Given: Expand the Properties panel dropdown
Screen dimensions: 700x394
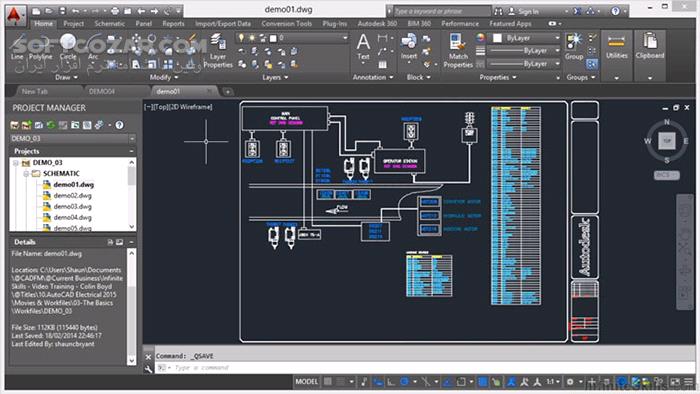Looking at the screenshot, I should (x=498, y=77).
